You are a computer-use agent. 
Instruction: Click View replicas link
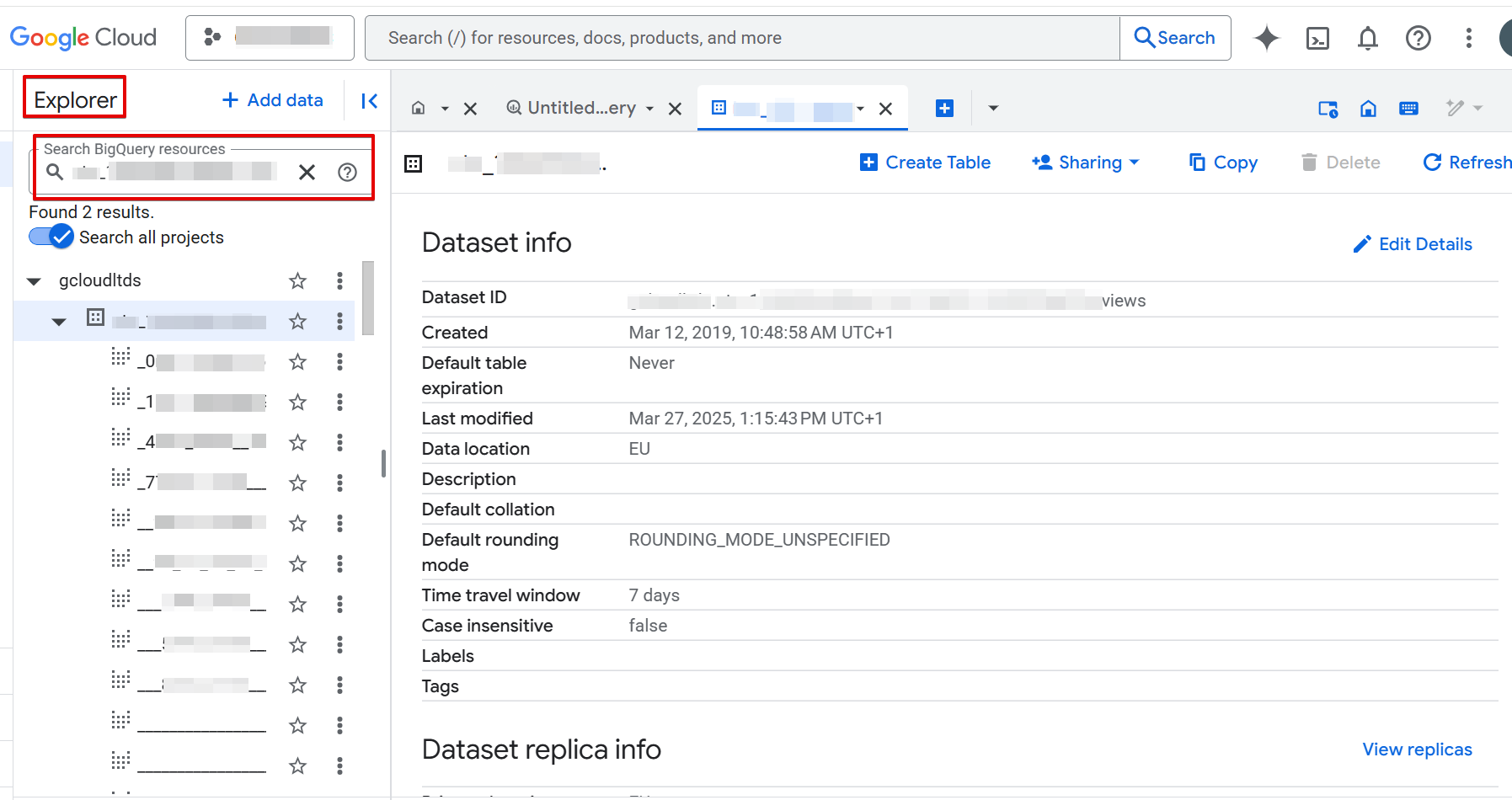point(1418,749)
